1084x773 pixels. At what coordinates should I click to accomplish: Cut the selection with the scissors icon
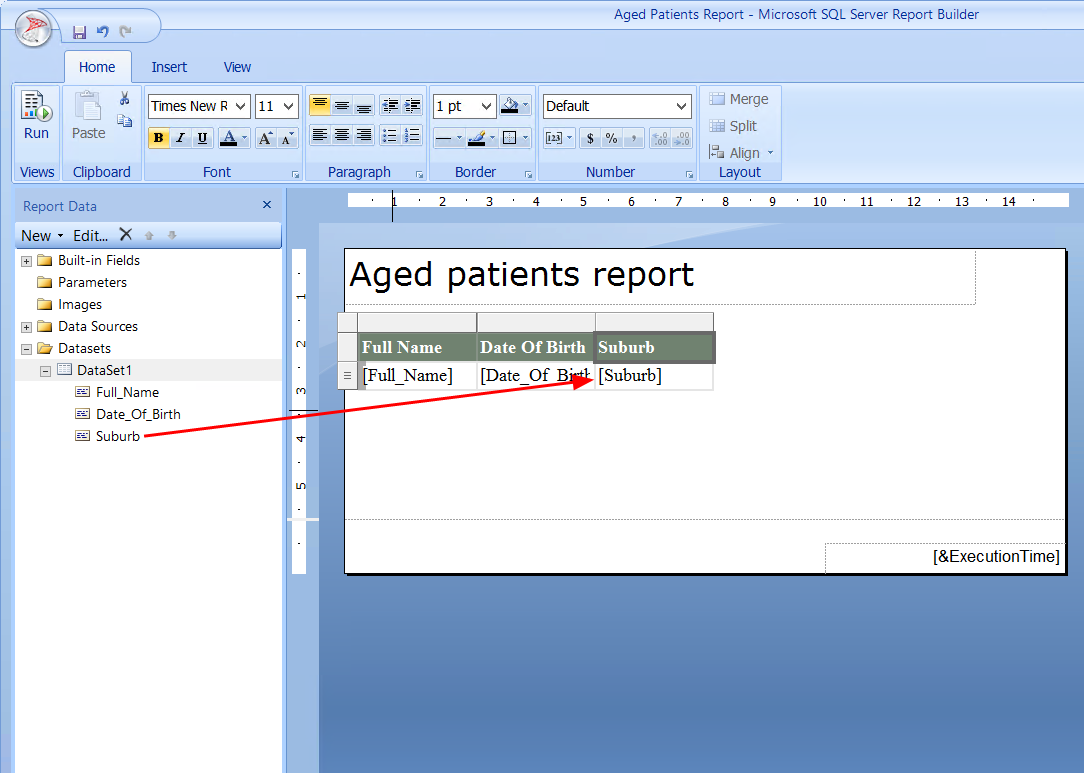[x=124, y=98]
